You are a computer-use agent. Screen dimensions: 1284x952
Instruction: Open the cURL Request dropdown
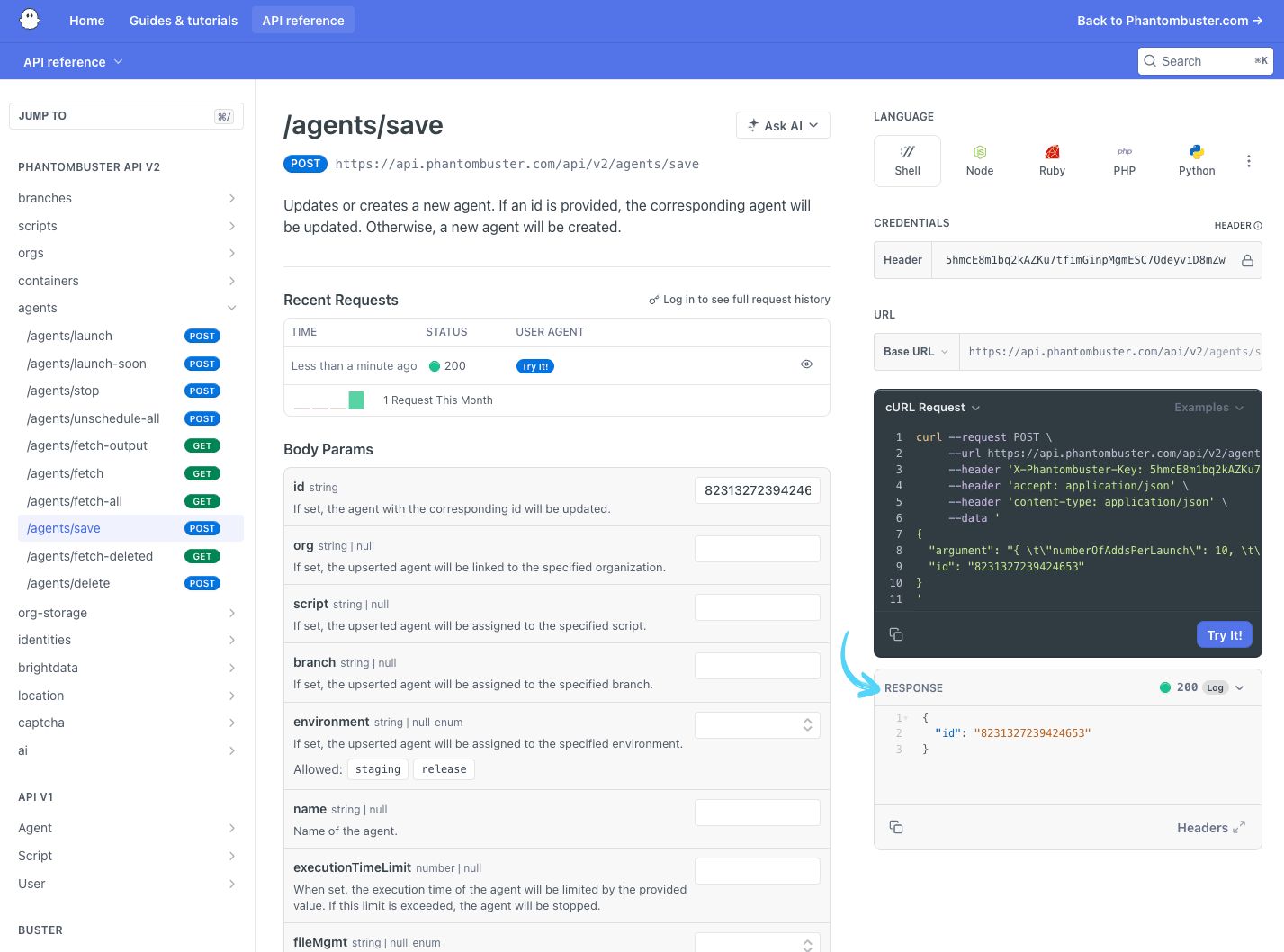[932, 408]
